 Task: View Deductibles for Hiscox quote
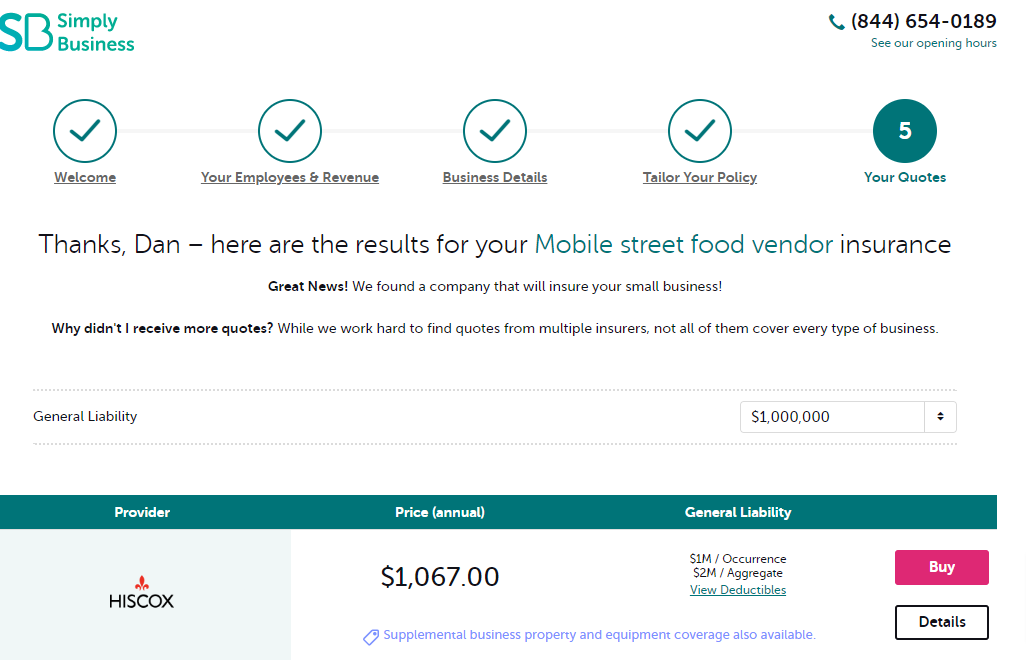tap(738, 590)
